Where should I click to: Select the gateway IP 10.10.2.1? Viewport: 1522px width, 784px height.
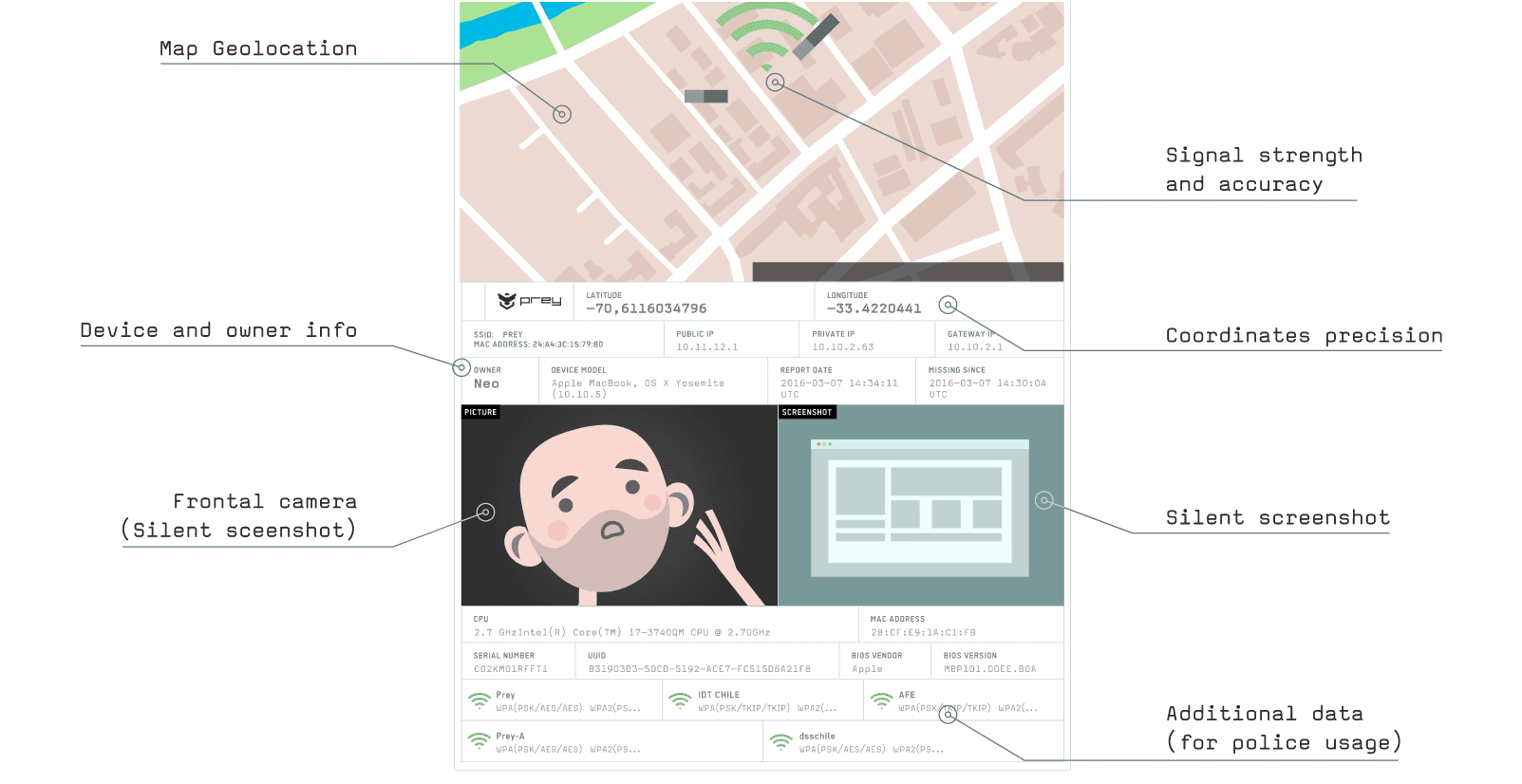pos(975,347)
